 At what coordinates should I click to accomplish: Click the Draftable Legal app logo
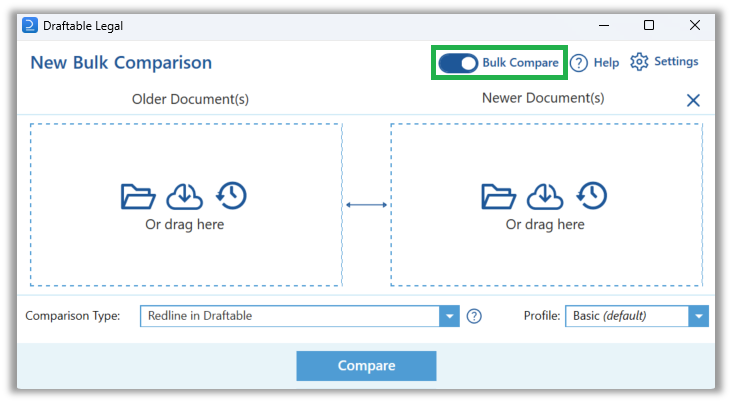pyautogui.click(x=29, y=25)
